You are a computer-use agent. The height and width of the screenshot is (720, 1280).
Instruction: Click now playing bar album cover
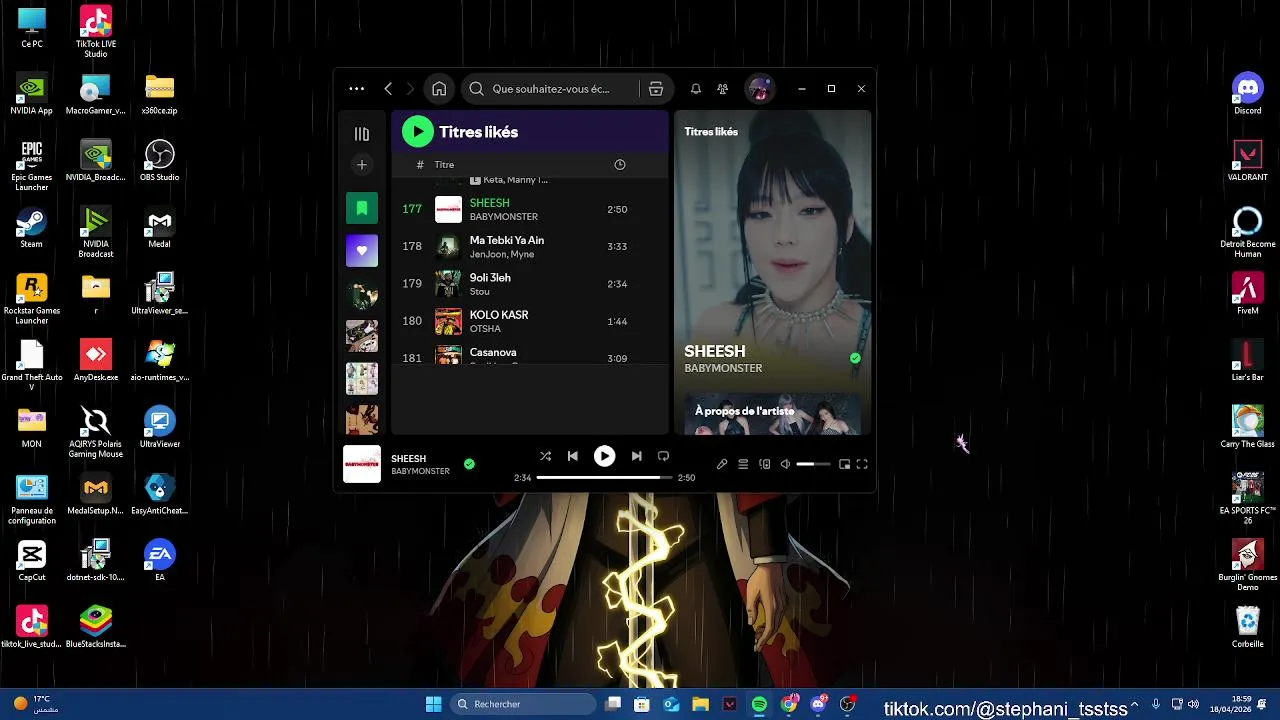tap(362, 464)
